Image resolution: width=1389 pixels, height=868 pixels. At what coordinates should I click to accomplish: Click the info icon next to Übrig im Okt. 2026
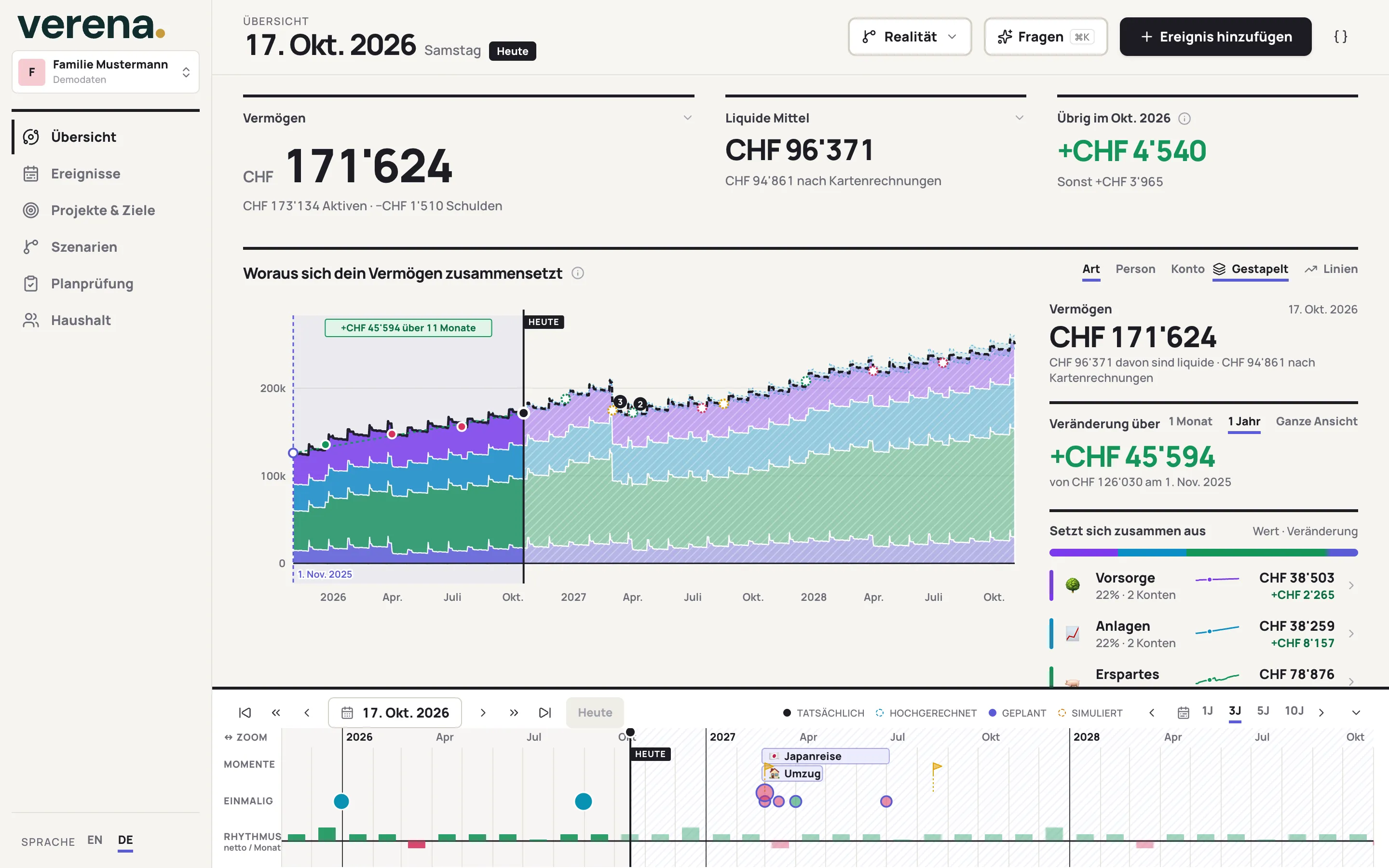(x=1184, y=118)
